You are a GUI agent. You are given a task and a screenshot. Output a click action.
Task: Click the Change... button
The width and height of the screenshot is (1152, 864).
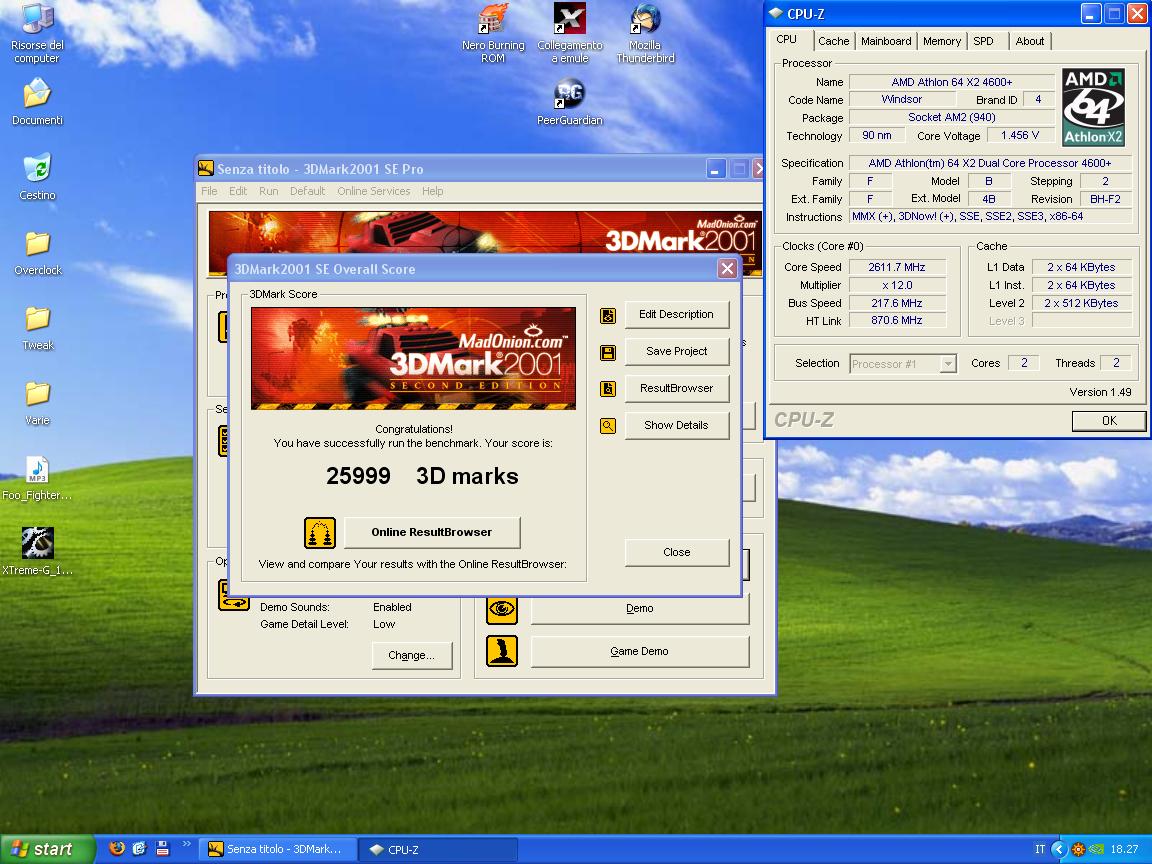click(411, 655)
